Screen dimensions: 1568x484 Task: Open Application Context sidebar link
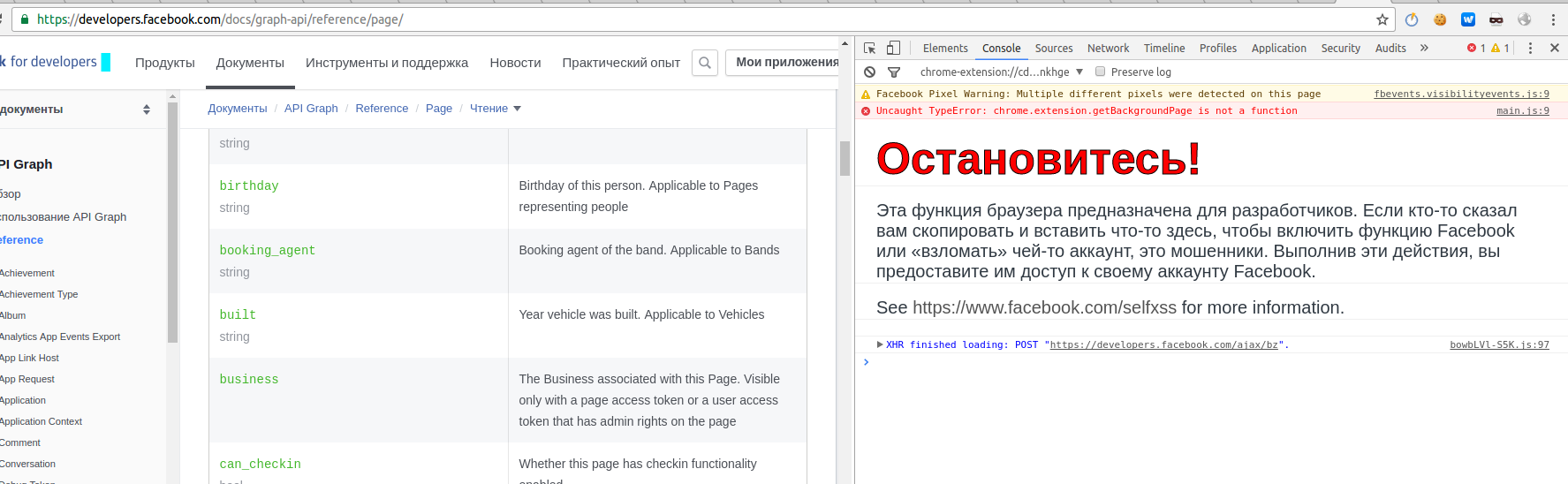click(x=41, y=422)
